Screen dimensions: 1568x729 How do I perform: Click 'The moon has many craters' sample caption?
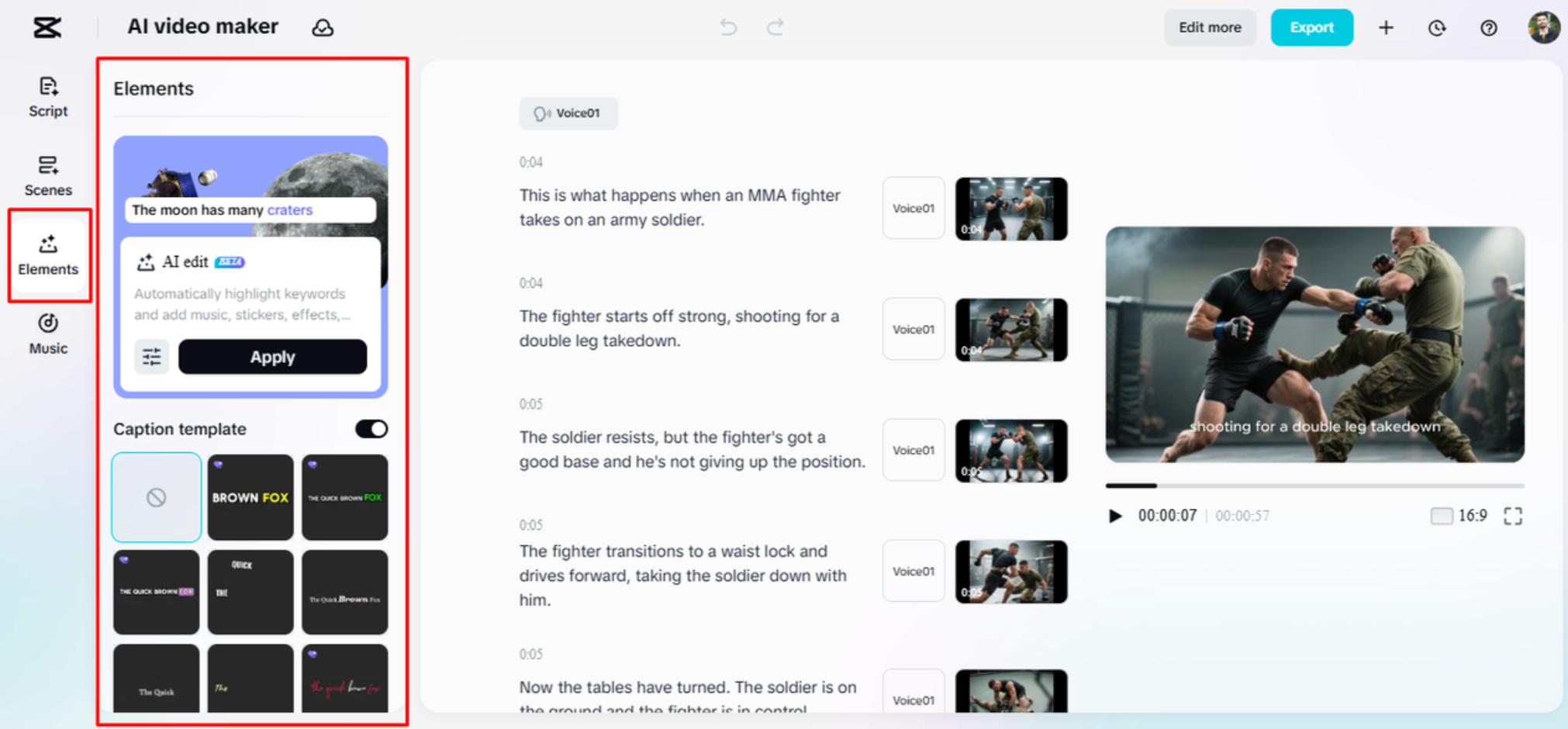250,210
